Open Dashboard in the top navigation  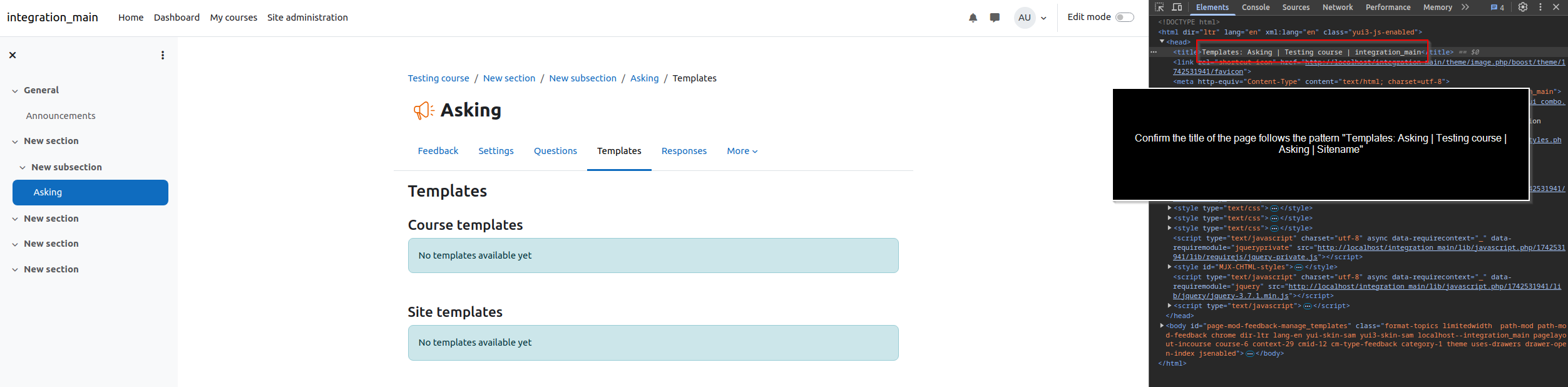click(177, 18)
